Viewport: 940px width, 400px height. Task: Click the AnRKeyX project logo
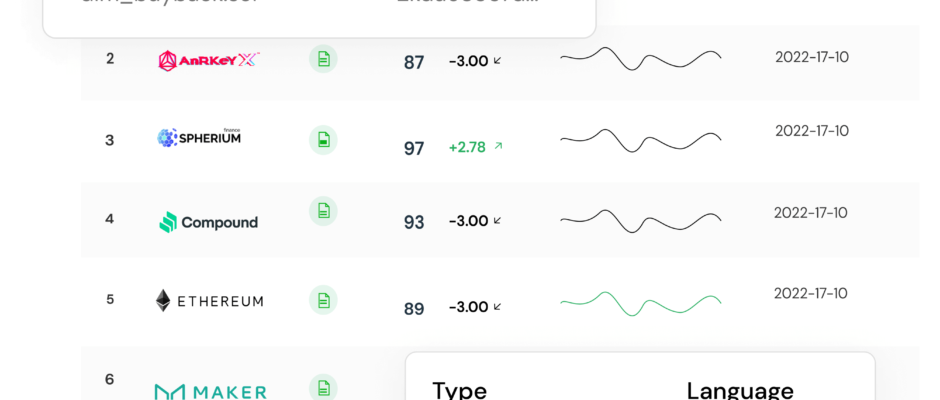coord(209,60)
